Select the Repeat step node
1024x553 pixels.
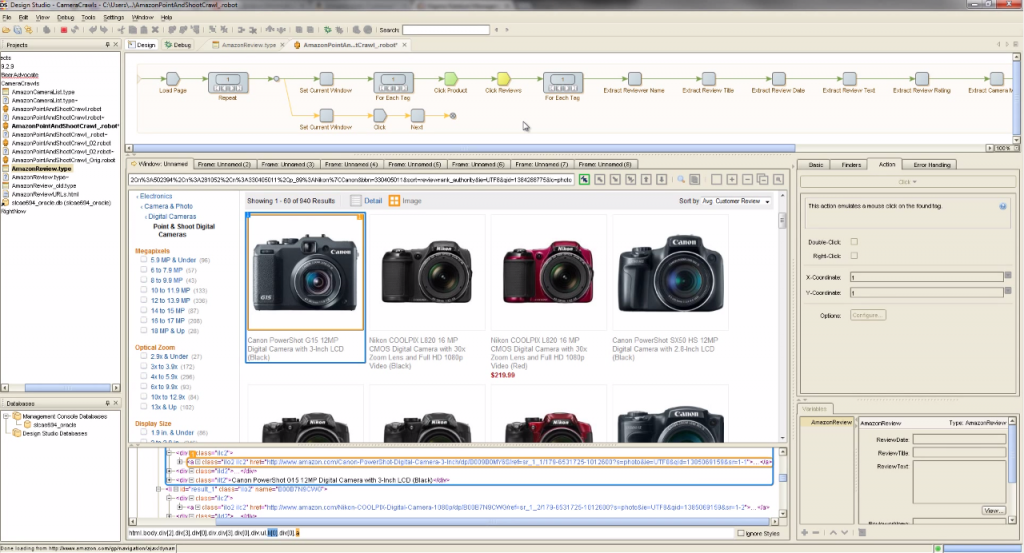pyautogui.click(x=227, y=82)
